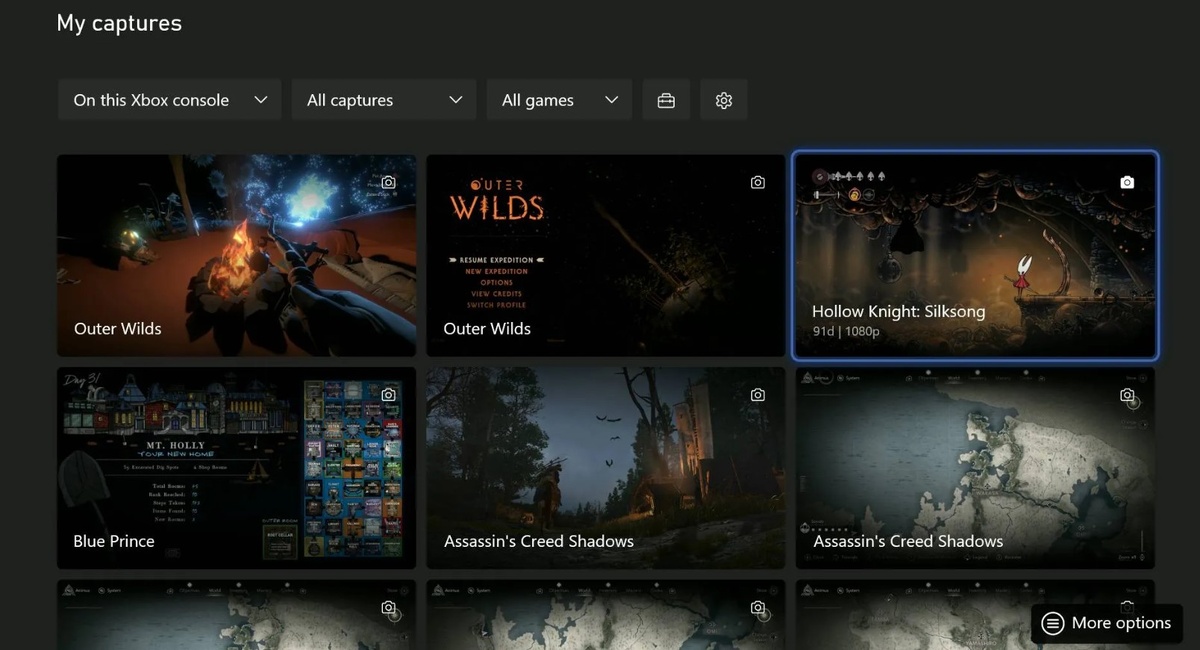Click camera icon on Hollow Knight: Silksong capture
This screenshot has height=650, width=1200.
pyautogui.click(x=1127, y=182)
